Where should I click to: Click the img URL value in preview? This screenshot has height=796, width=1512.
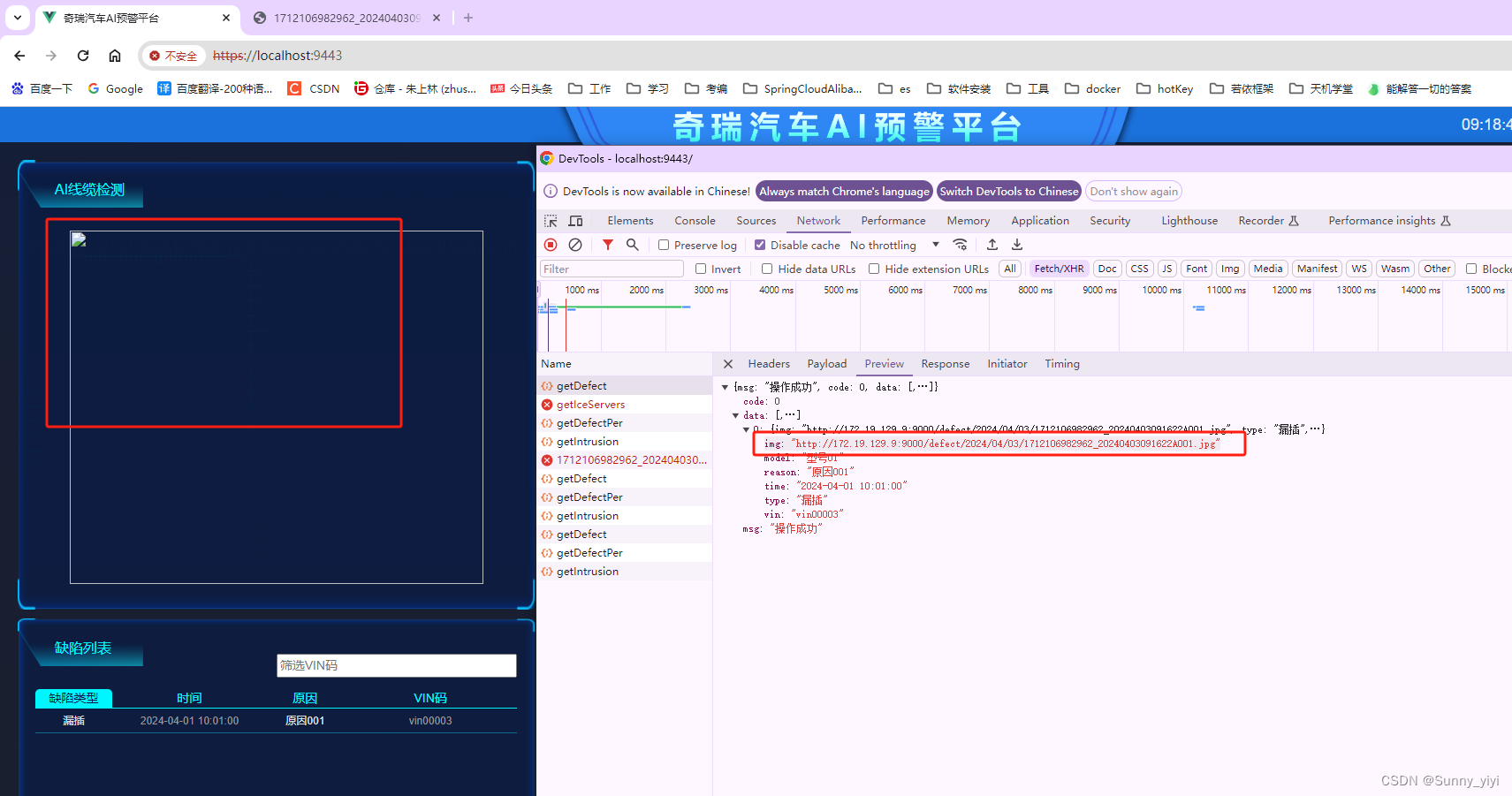coord(1005,443)
